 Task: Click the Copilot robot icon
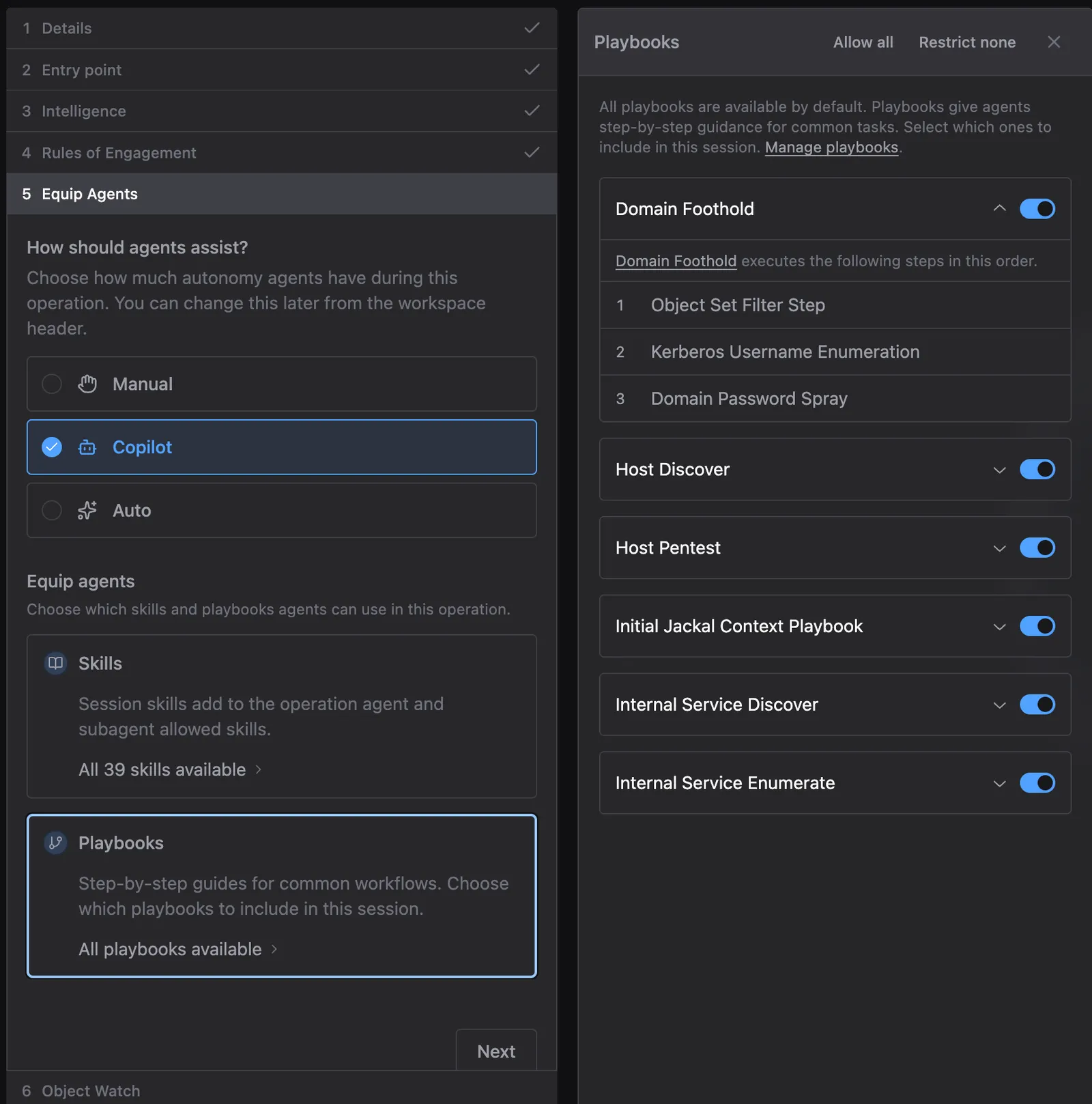[87, 447]
